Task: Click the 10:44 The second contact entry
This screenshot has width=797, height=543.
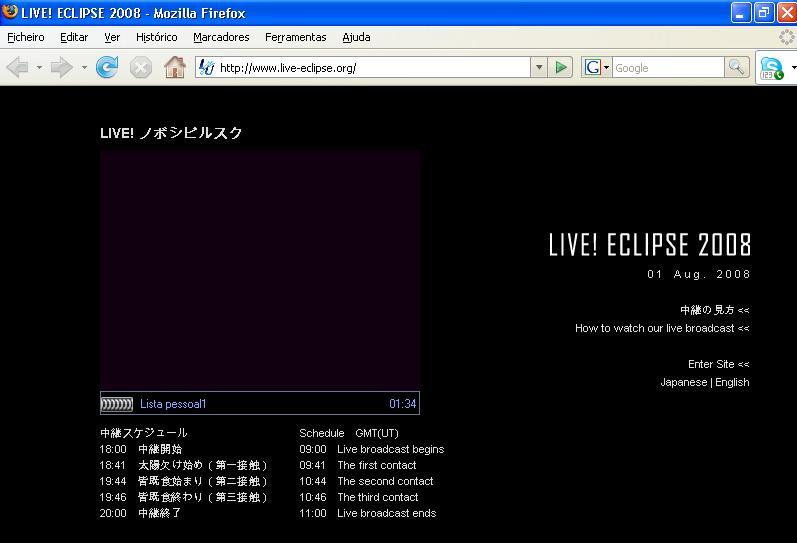Action: (366, 481)
